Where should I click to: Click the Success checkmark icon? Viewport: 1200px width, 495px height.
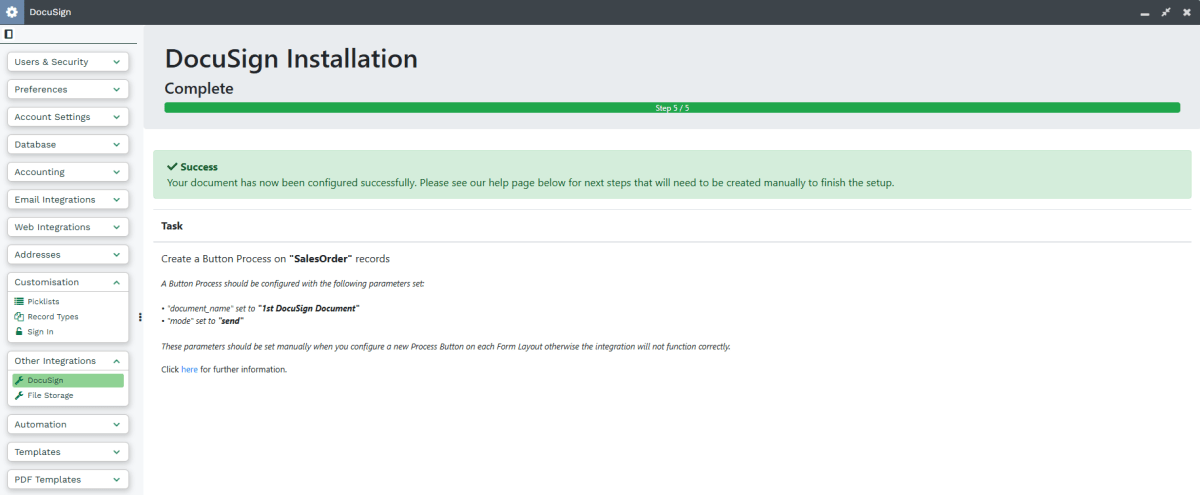[x=172, y=167]
